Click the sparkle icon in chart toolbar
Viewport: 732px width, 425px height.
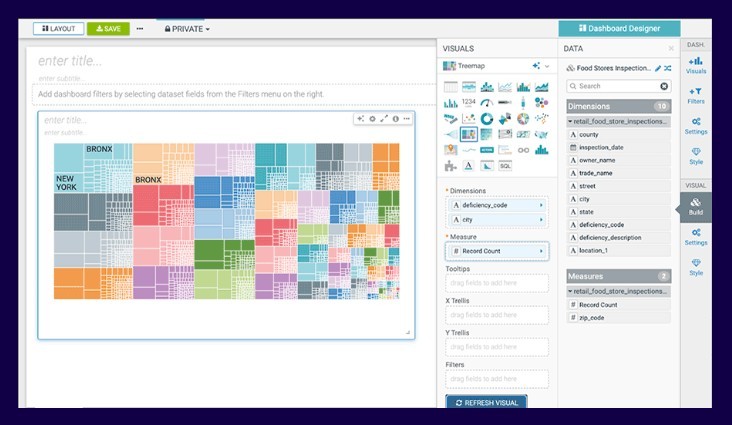click(x=360, y=119)
